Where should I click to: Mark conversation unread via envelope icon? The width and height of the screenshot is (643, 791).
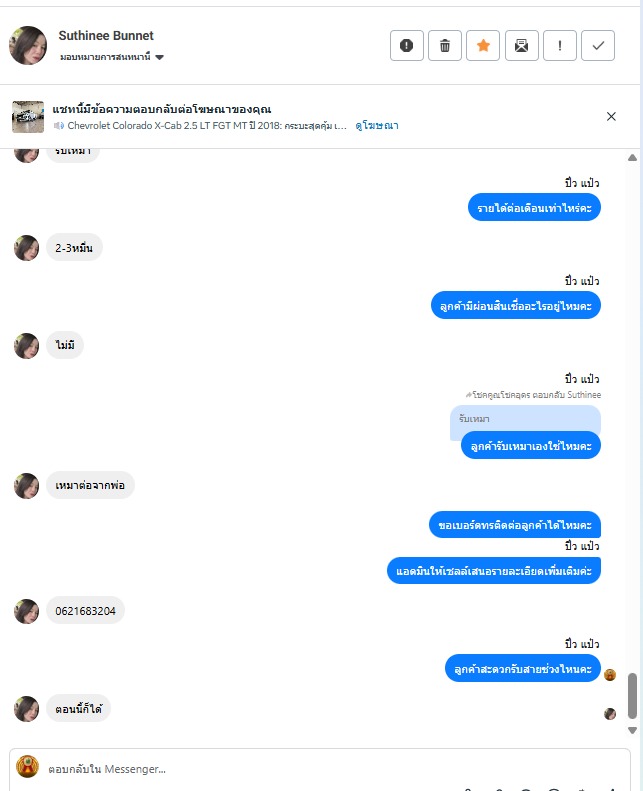tap(521, 45)
